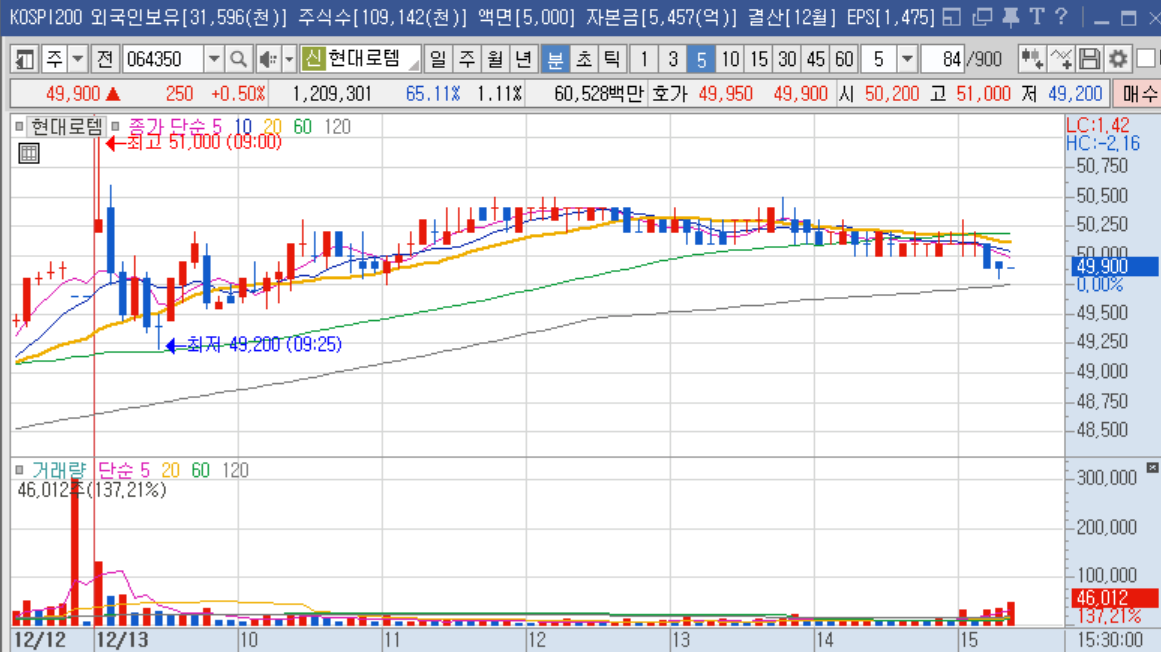The width and height of the screenshot is (1161, 652).
Task: Click the 최고 51,000 (09:00) high marker
Action: 194,142
